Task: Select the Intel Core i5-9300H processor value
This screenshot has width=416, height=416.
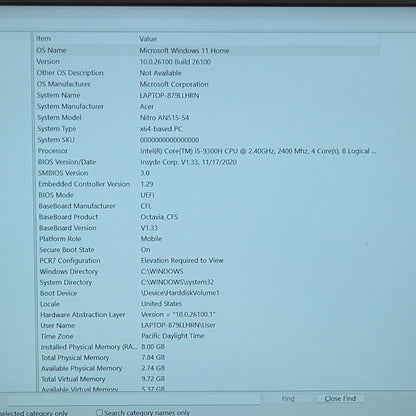Action: pyautogui.click(x=258, y=151)
